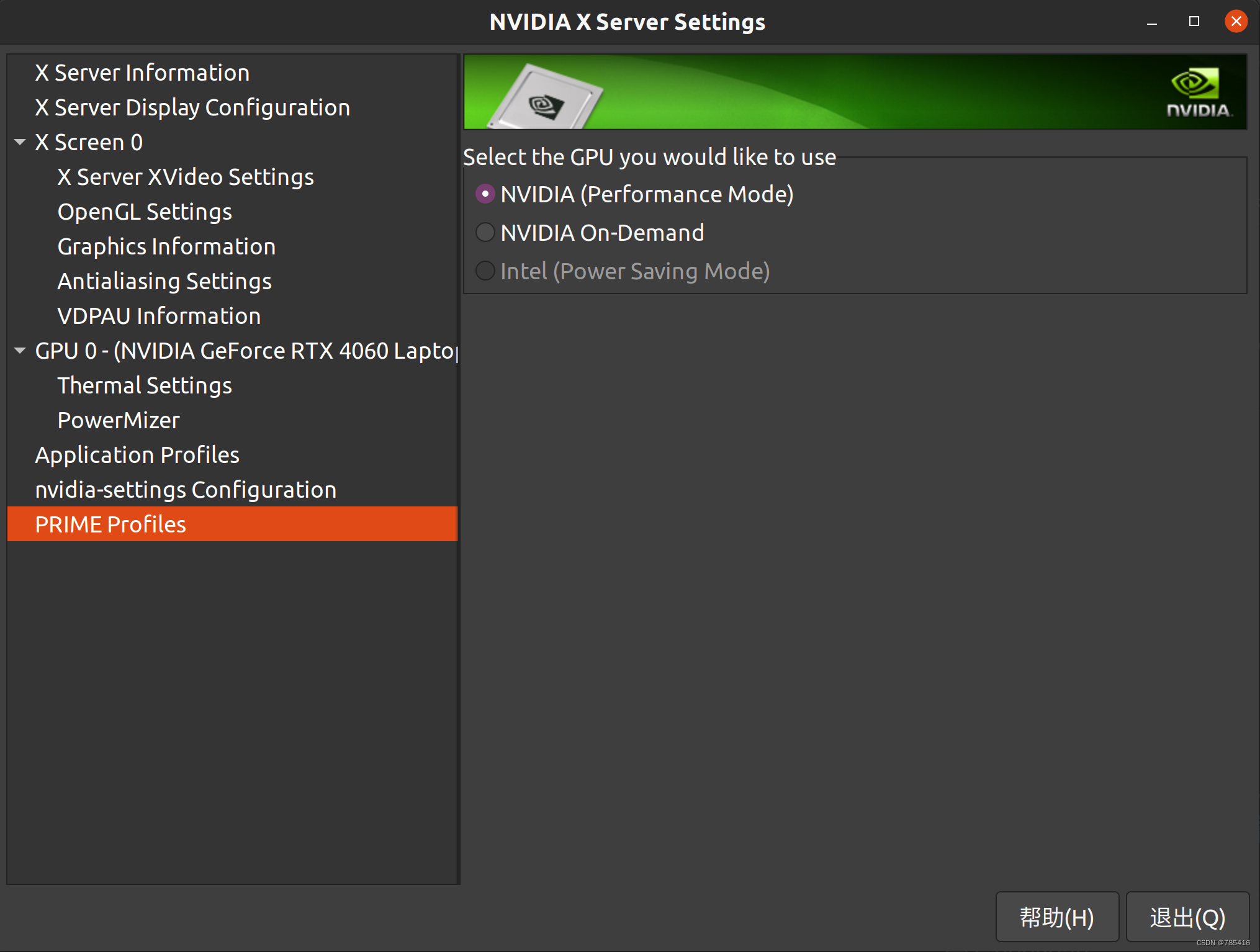The image size is (1260, 952).
Task: Open Thermal Settings under GPU 0
Action: click(145, 385)
